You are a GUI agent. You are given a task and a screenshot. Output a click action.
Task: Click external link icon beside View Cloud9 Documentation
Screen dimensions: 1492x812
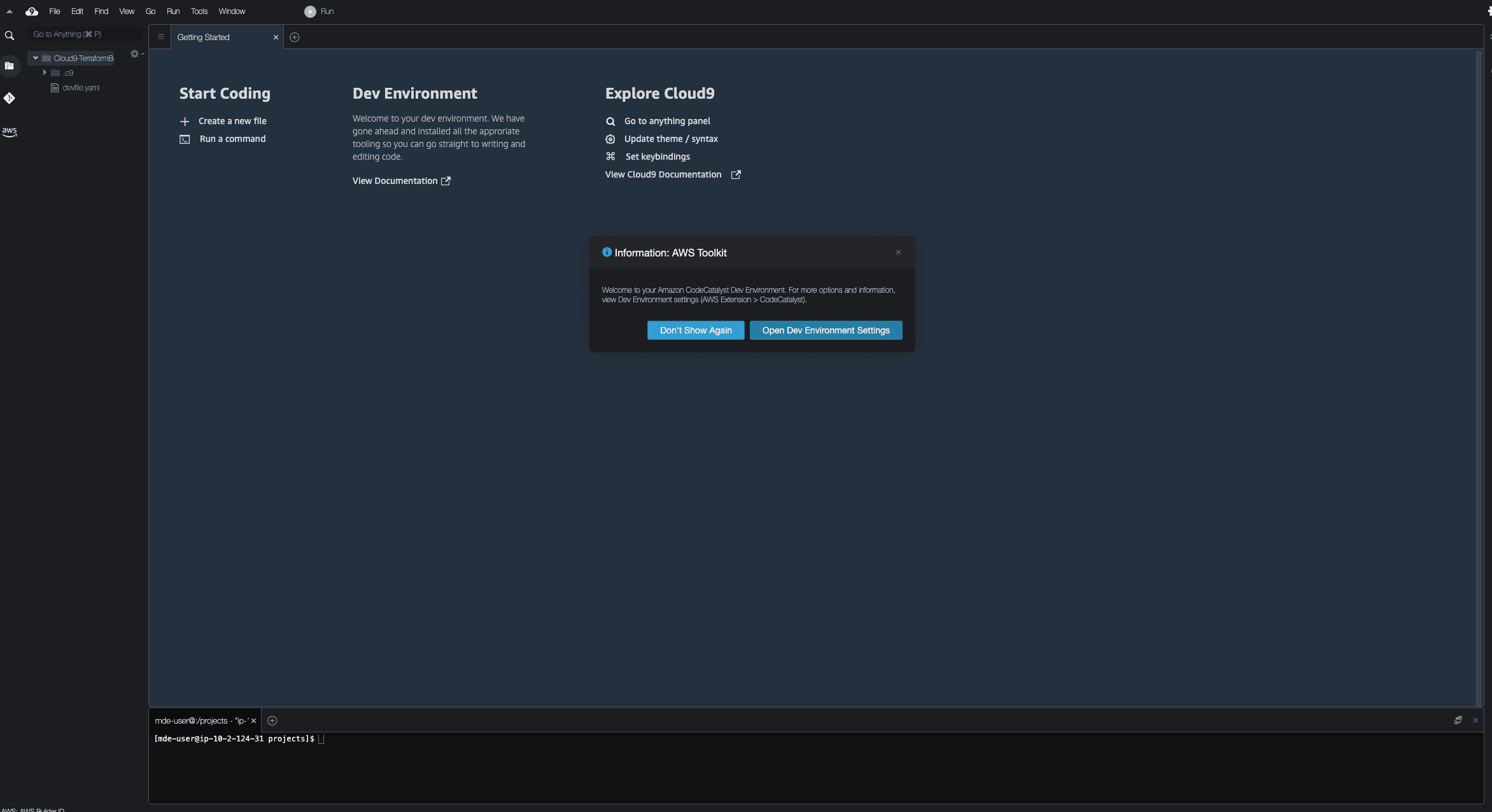click(736, 174)
